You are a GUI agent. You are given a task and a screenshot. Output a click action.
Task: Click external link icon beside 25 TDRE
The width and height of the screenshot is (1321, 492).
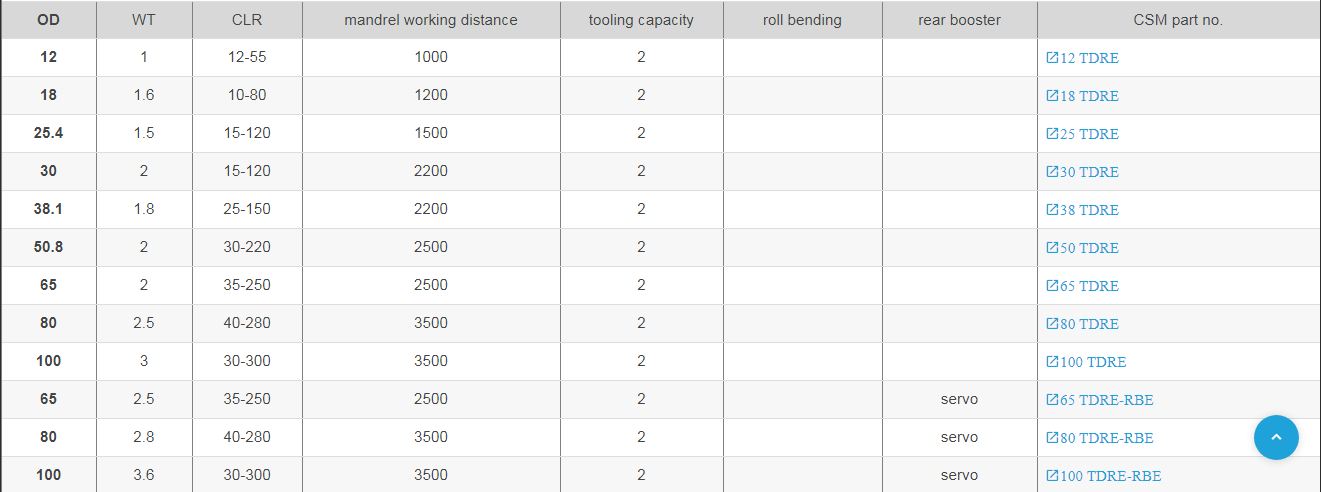coord(1052,134)
